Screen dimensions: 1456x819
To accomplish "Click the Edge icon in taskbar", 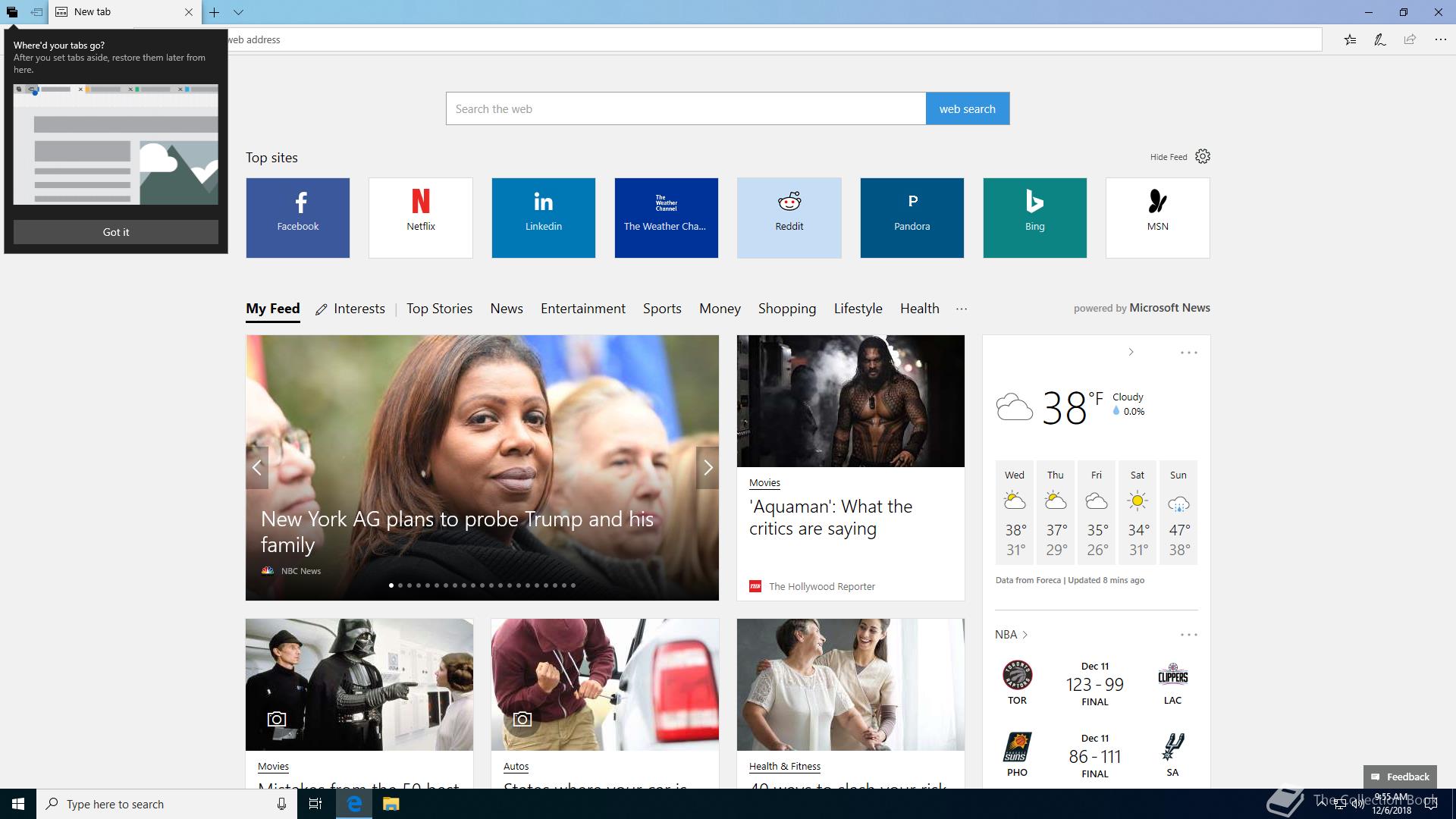I will click(354, 804).
